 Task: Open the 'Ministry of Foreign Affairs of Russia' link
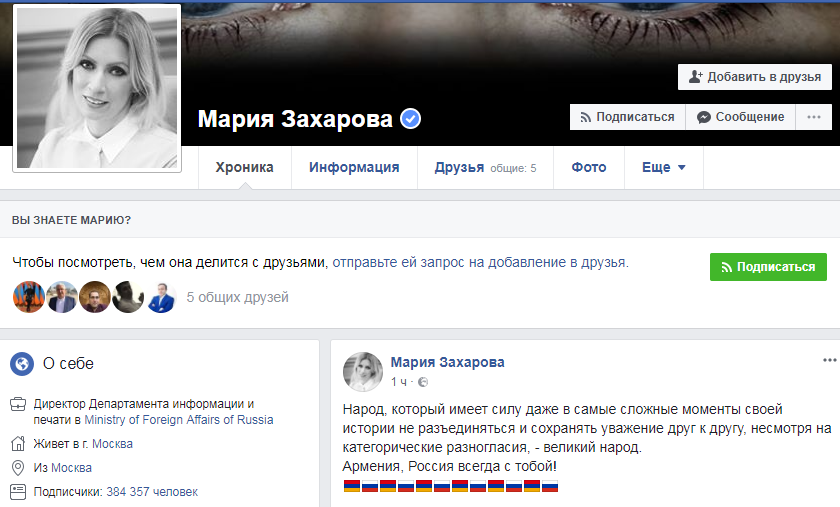[x=179, y=420]
